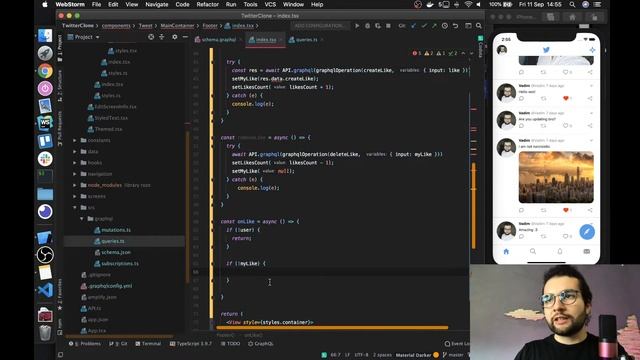The width and height of the screenshot is (640, 360).
Task: Tap the Messages envelope tab in simulator
Action: (587, 251)
